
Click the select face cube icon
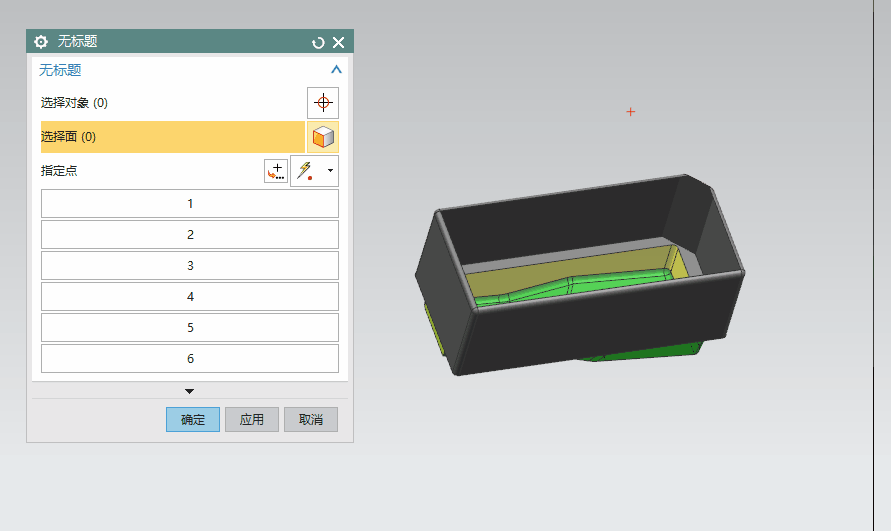pos(323,137)
